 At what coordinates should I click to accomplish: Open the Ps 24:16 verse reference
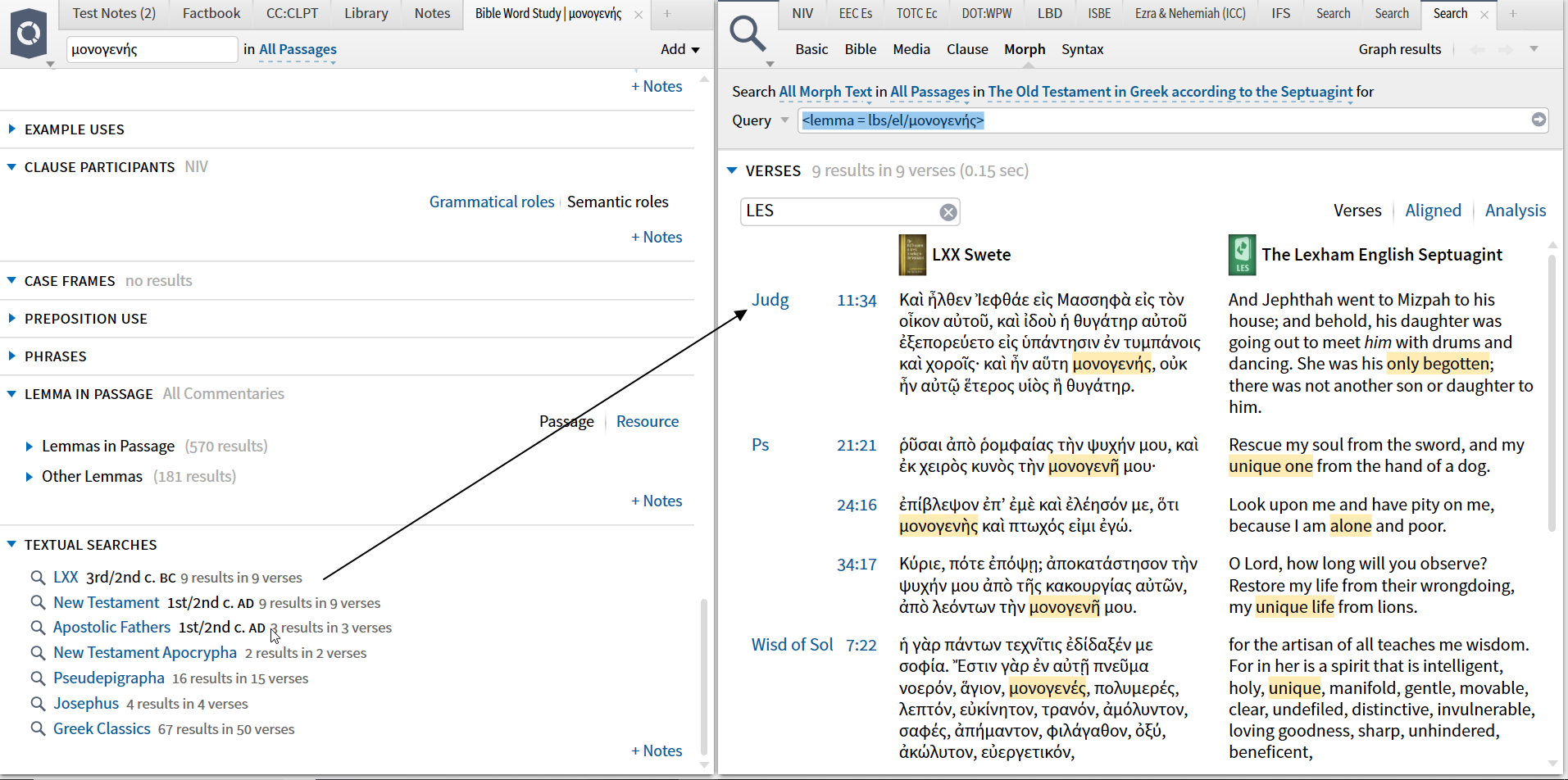tap(857, 506)
